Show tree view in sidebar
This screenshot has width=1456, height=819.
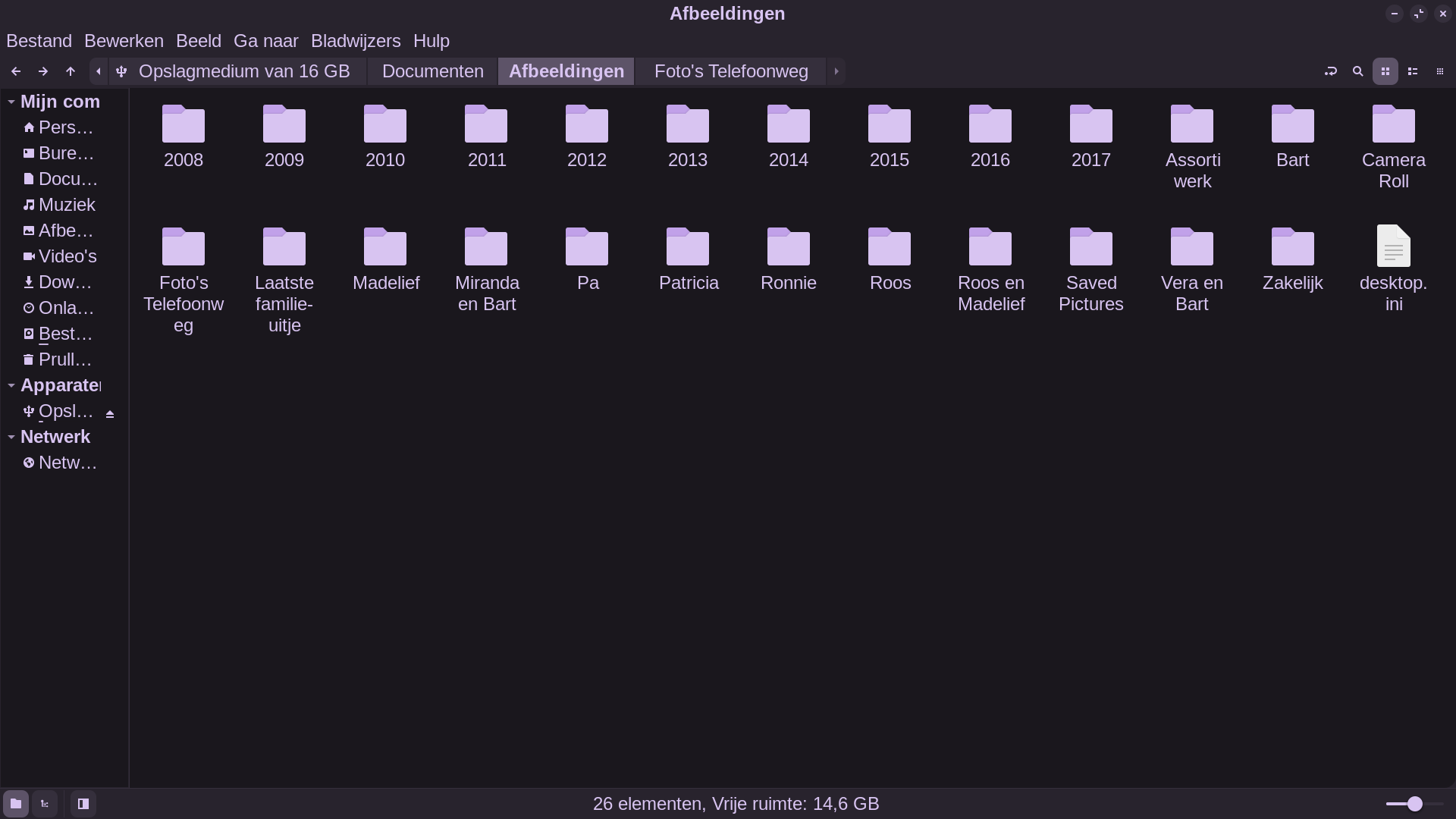point(45,804)
